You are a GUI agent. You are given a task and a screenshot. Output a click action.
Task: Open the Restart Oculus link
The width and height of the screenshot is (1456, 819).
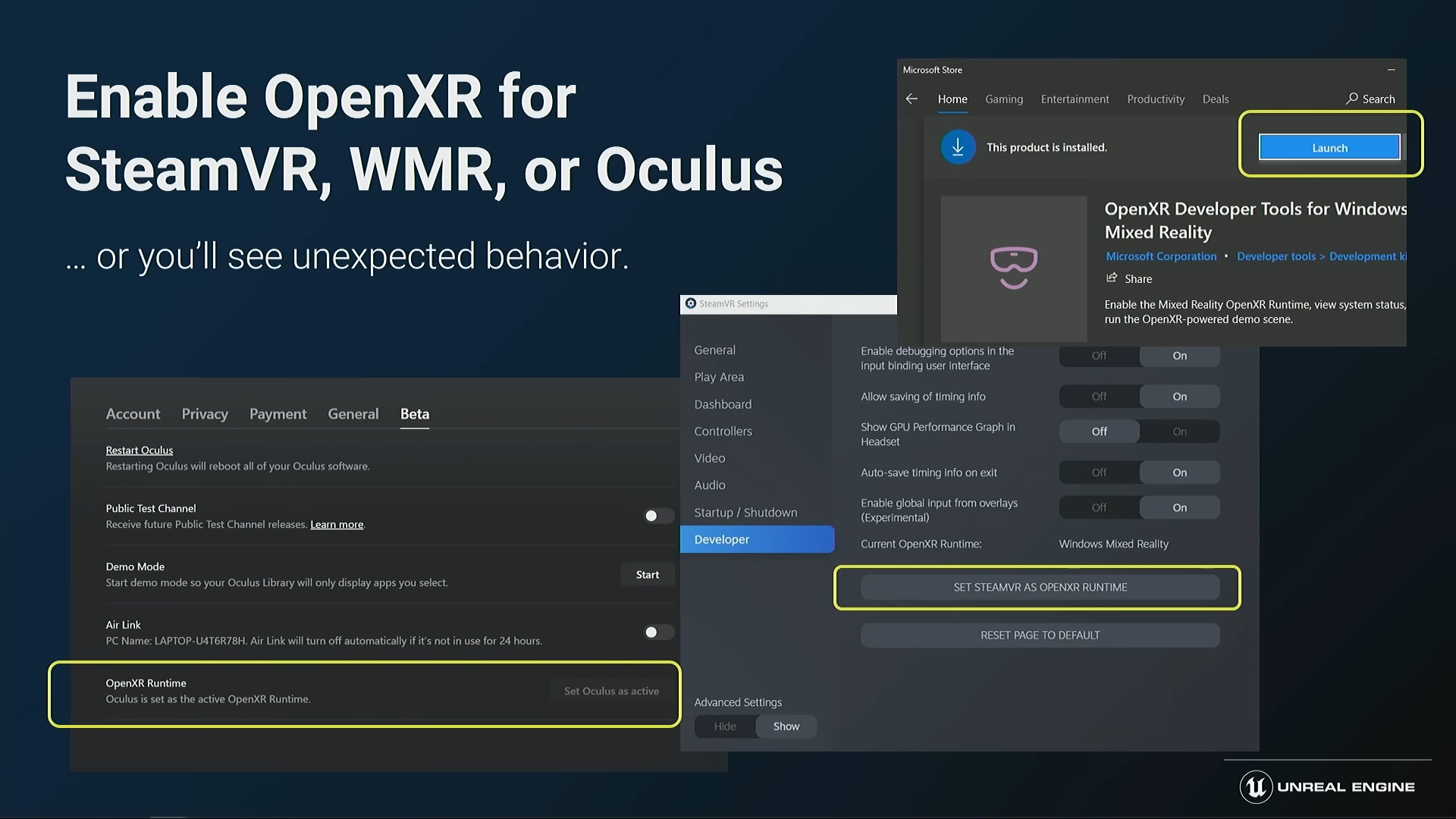click(x=140, y=450)
